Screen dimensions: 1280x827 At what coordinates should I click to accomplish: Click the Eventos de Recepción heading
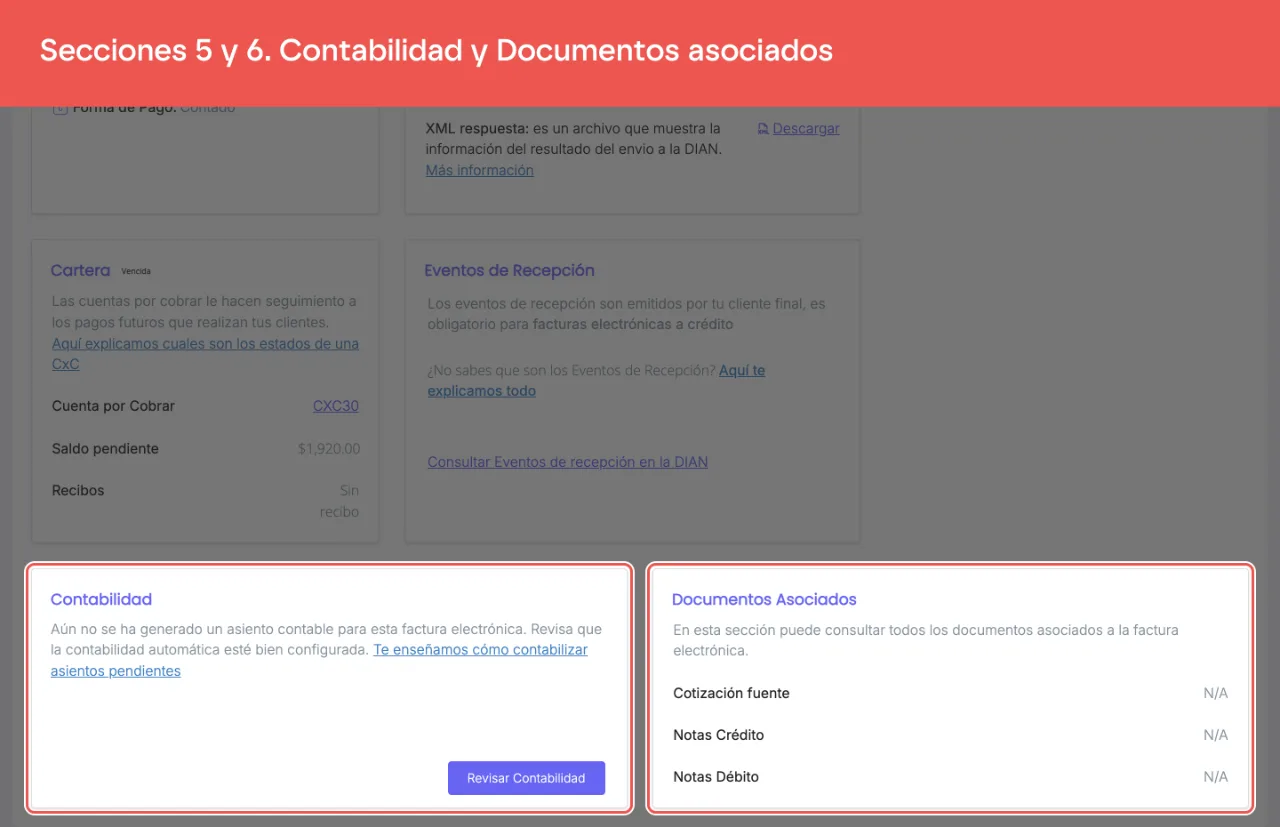point(509,270)
